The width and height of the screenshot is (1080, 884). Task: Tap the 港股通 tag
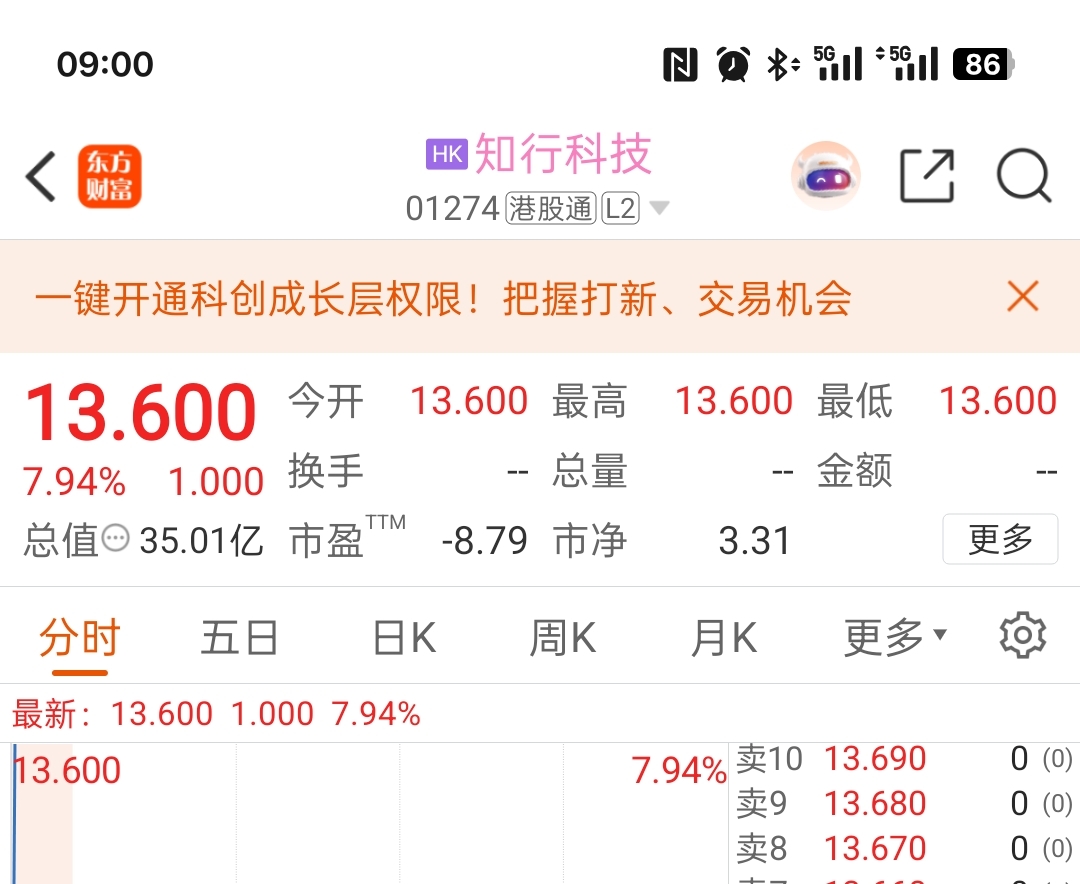(x=550, y=208)
